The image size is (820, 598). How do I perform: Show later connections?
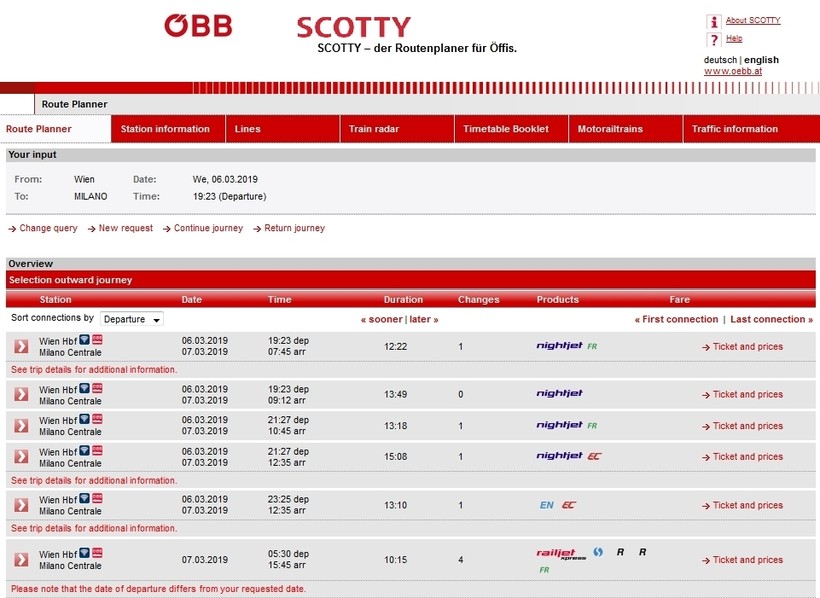click(424, 319)
